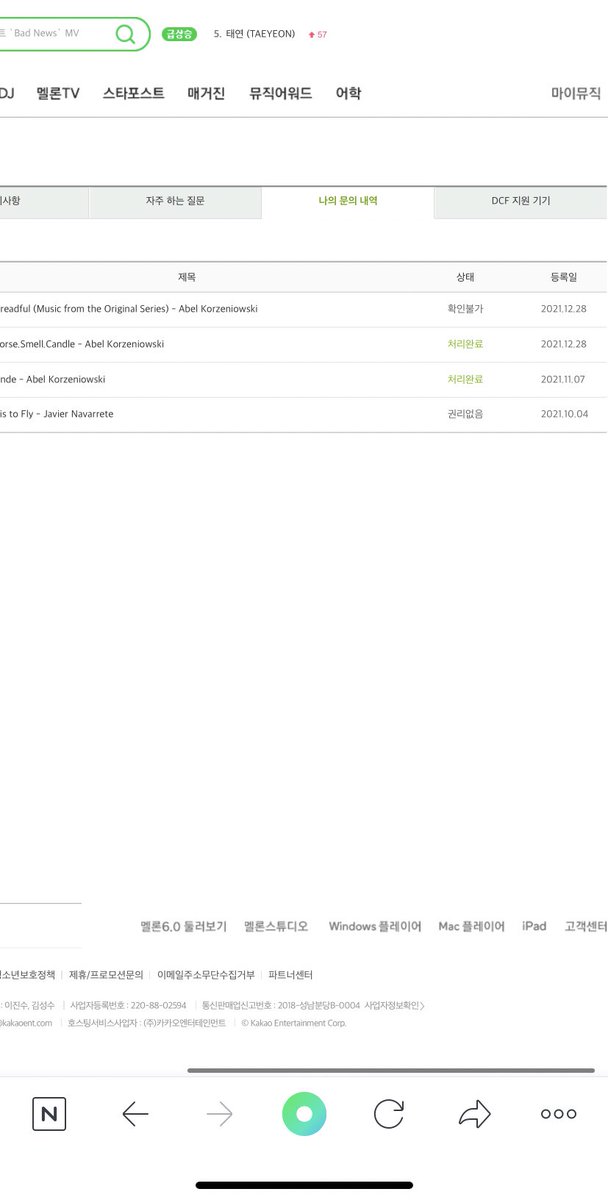
Task: Click the rank change +57 indicator
Action: (x=317, y=34)
